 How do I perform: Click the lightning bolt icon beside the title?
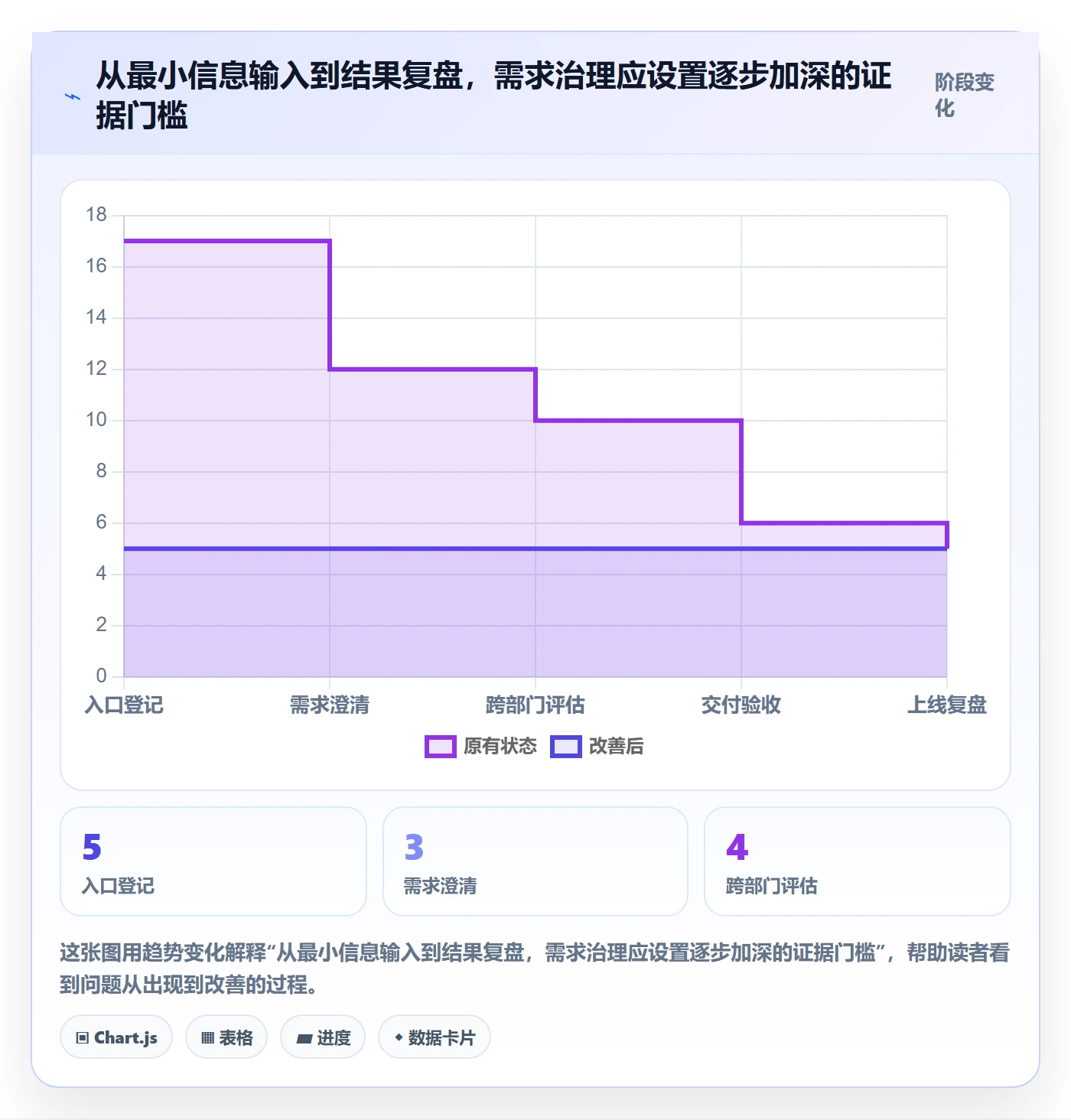[x=72, y=97]
